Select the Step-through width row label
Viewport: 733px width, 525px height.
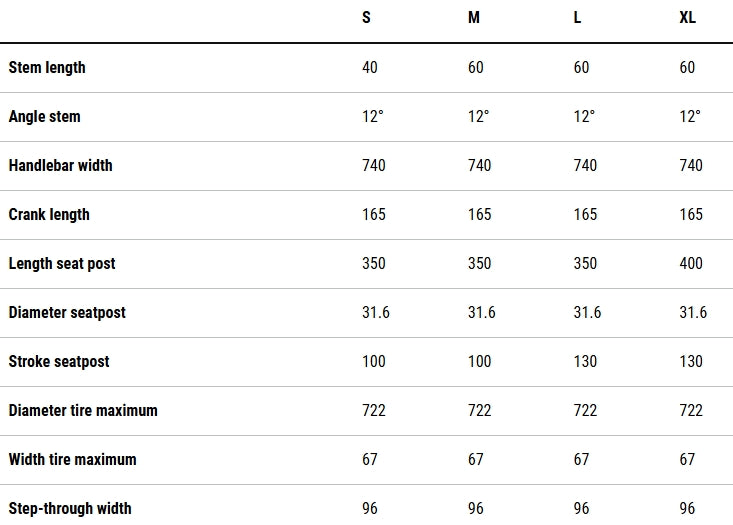(x=70, y=509)
